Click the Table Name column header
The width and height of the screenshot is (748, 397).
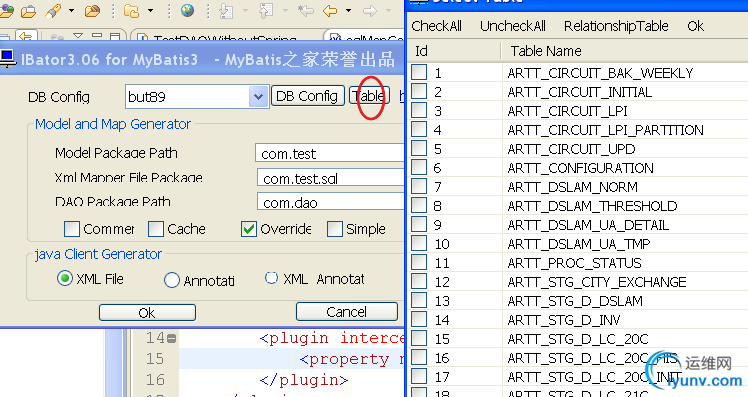pos(625,51)
